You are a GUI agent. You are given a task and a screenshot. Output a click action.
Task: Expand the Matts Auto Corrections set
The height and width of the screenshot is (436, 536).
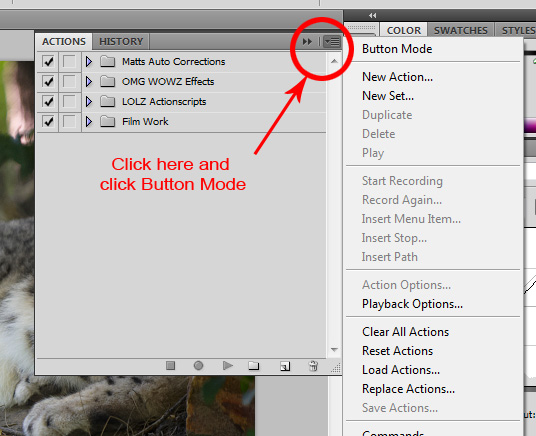tap(89, 62)
